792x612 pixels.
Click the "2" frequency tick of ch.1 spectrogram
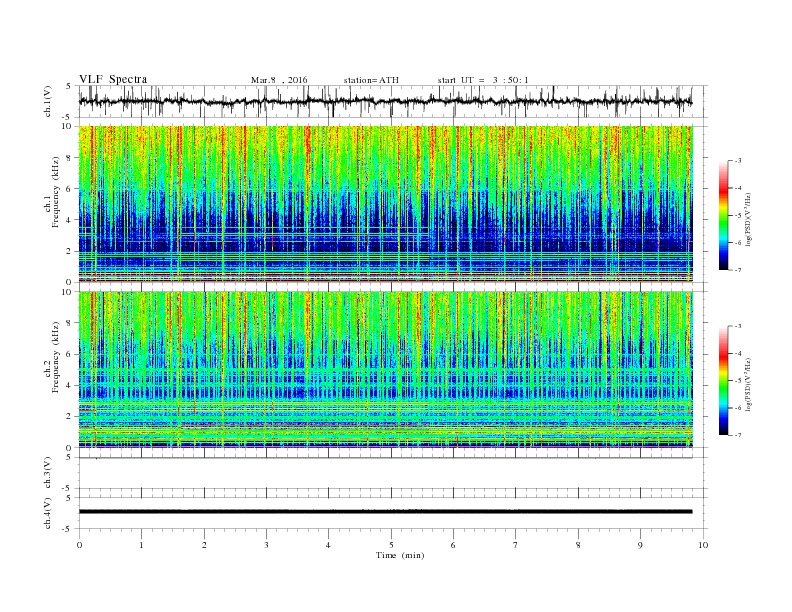(70, 251)
